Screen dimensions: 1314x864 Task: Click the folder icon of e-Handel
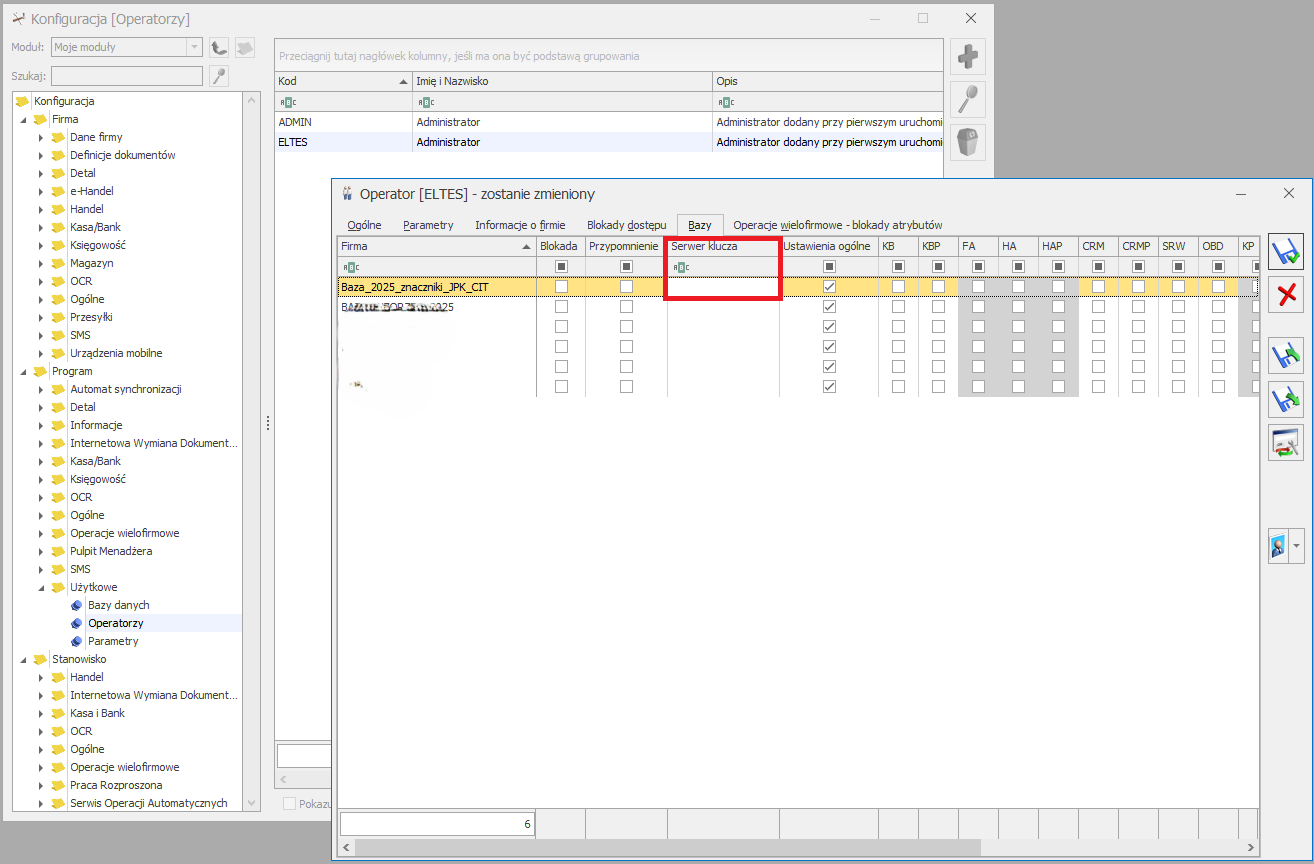58,191
